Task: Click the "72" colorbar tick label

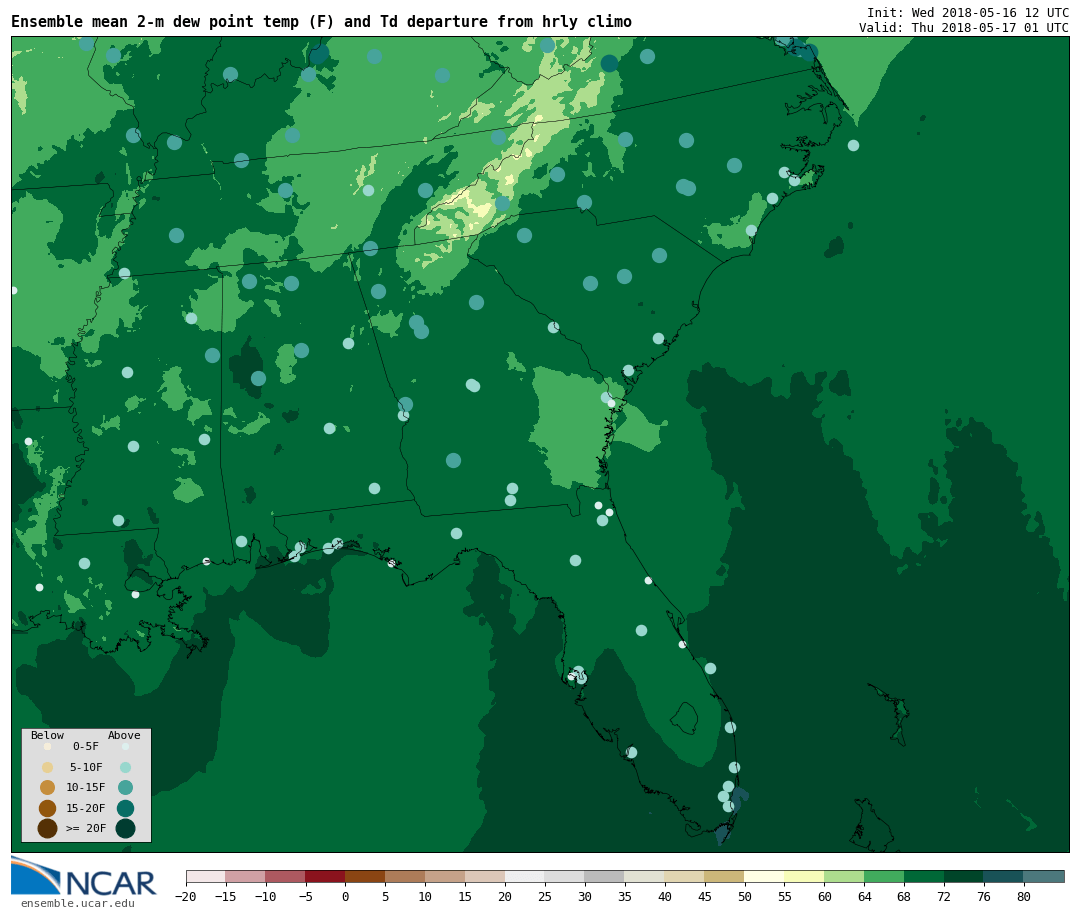Action: click(x=944, y=896)
